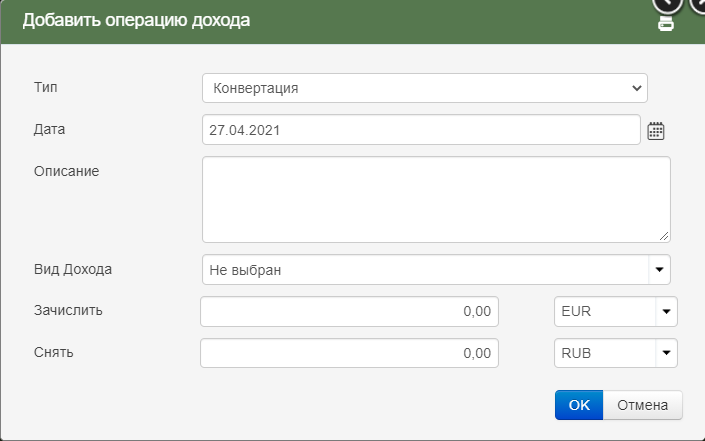Open the Тип dropdown showing Конвертация

pos(425,88)
